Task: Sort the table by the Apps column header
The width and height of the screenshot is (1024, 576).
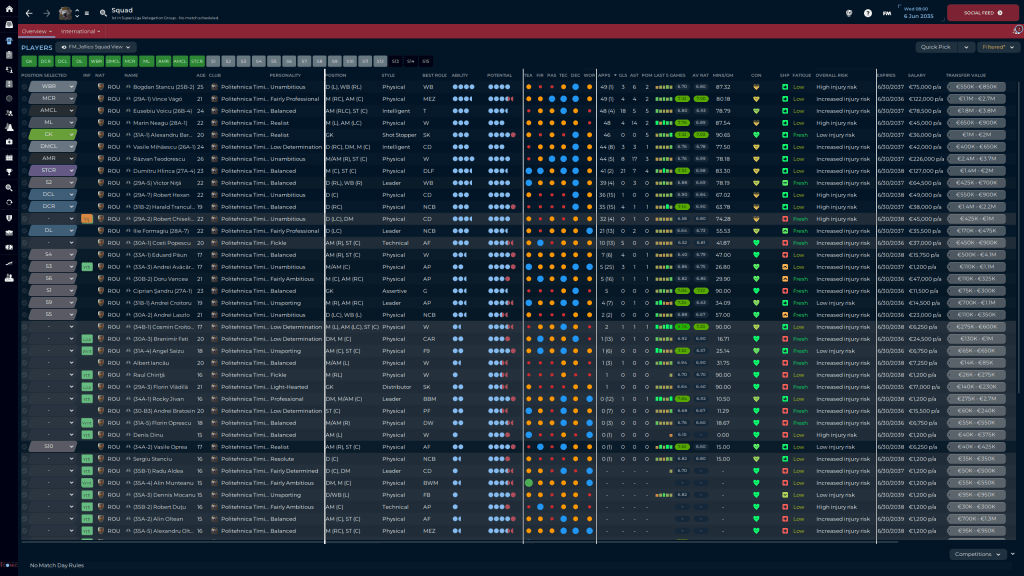Action: click(x=604, y=75)
